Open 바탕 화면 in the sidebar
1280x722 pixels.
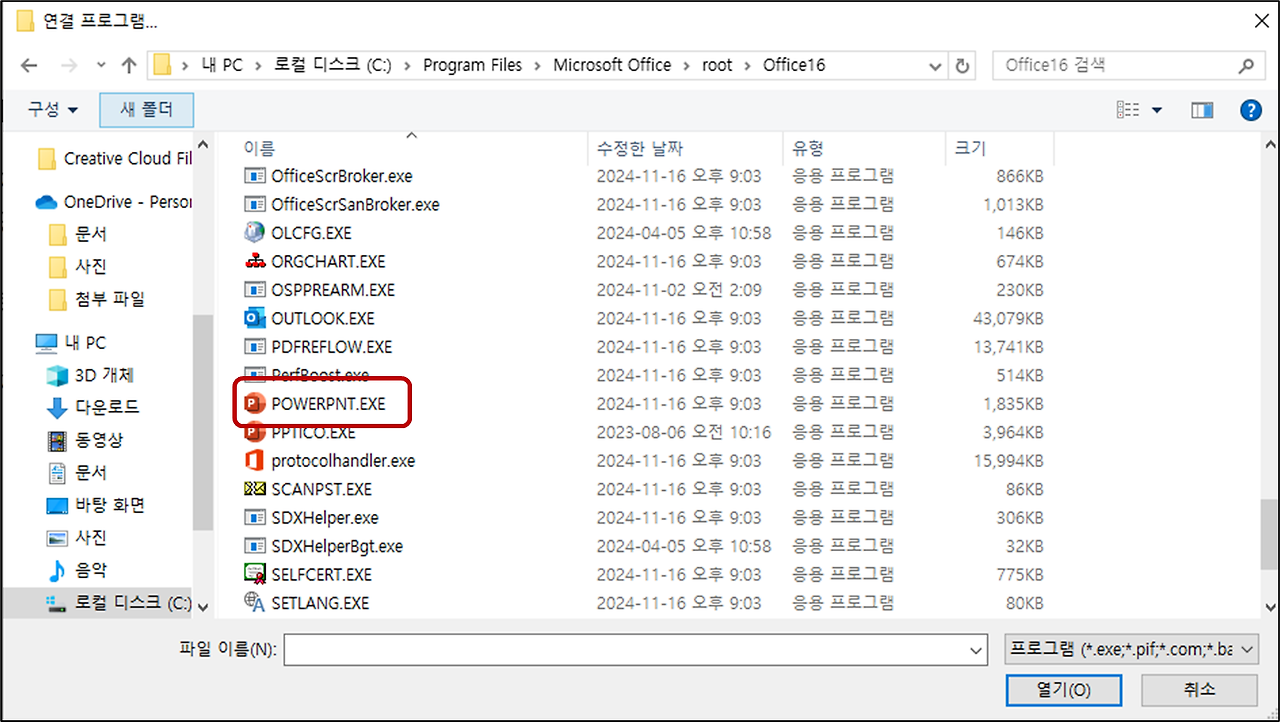(95, 505)
